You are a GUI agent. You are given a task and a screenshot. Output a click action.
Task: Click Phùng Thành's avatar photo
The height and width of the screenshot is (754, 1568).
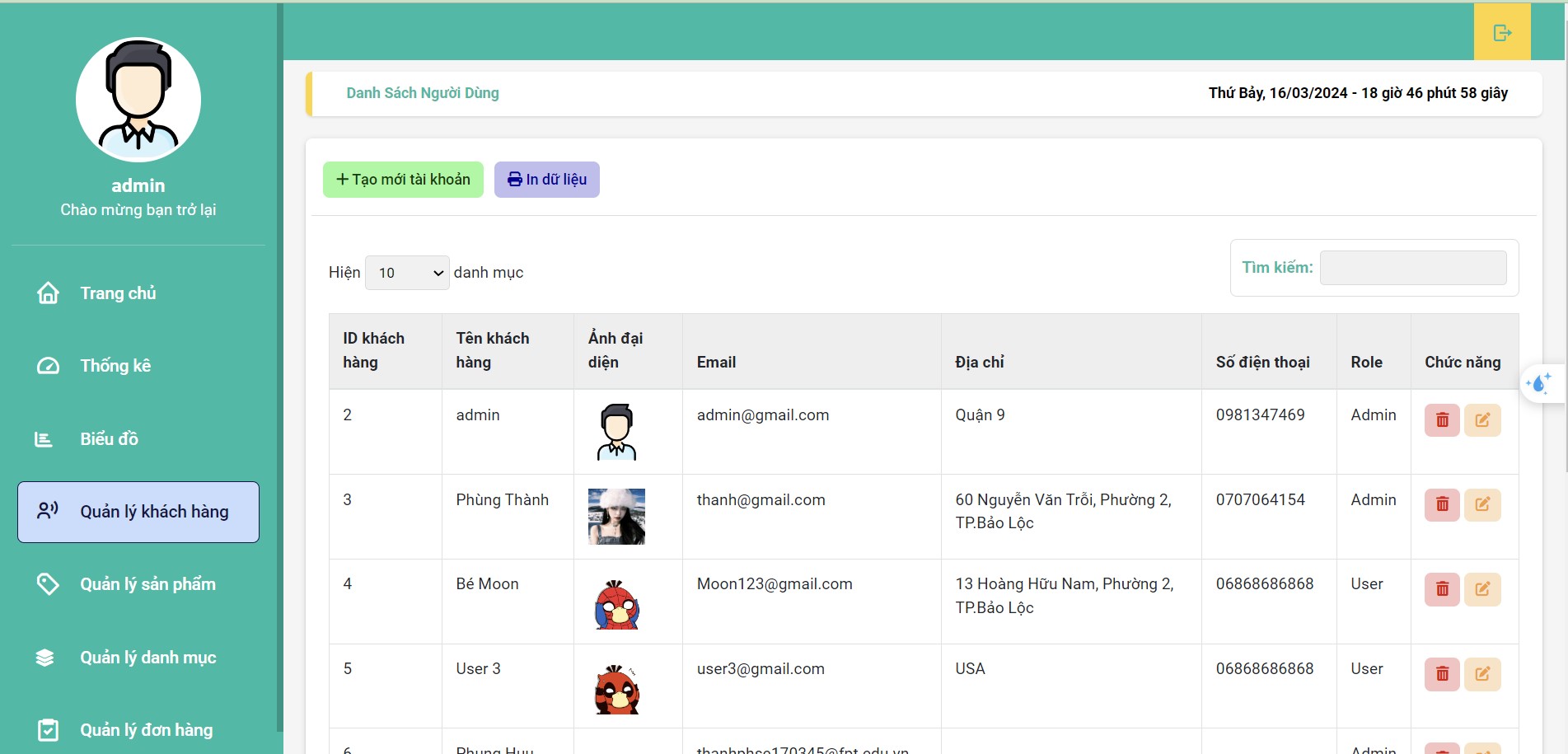coord(616,517)
